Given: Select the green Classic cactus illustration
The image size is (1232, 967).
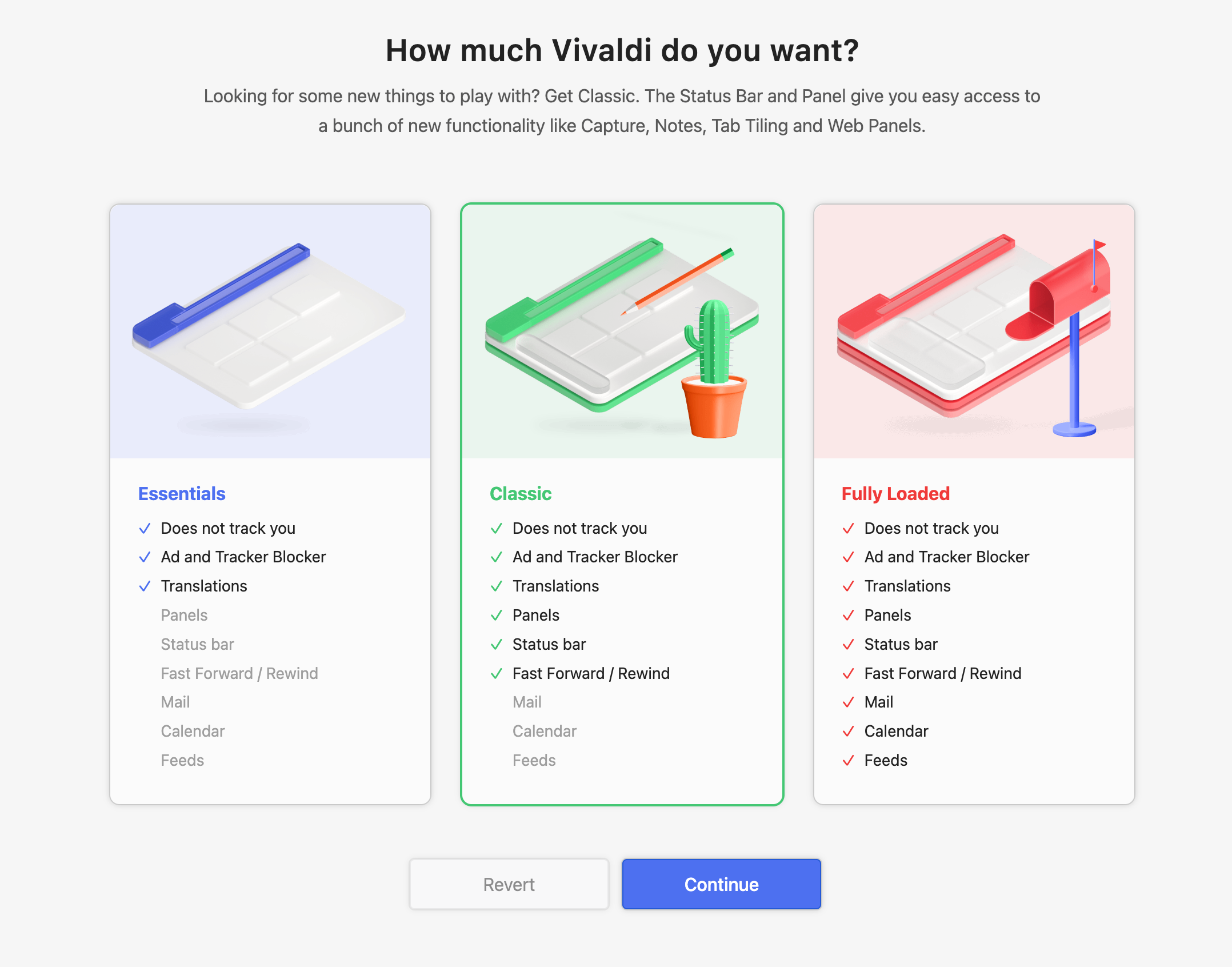Looking at the screenshot, I should [x=622, y=331].
